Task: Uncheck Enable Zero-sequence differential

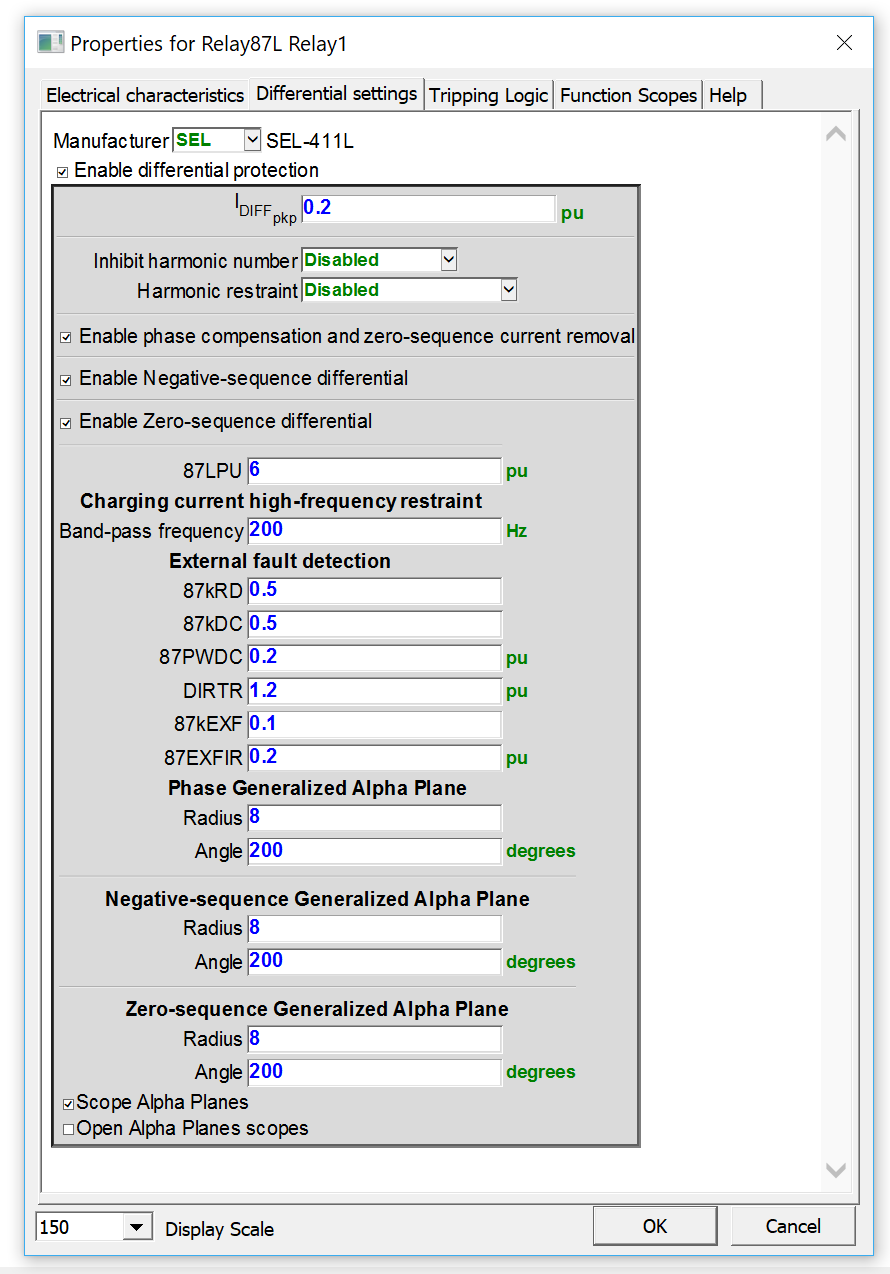Action: 65,422
